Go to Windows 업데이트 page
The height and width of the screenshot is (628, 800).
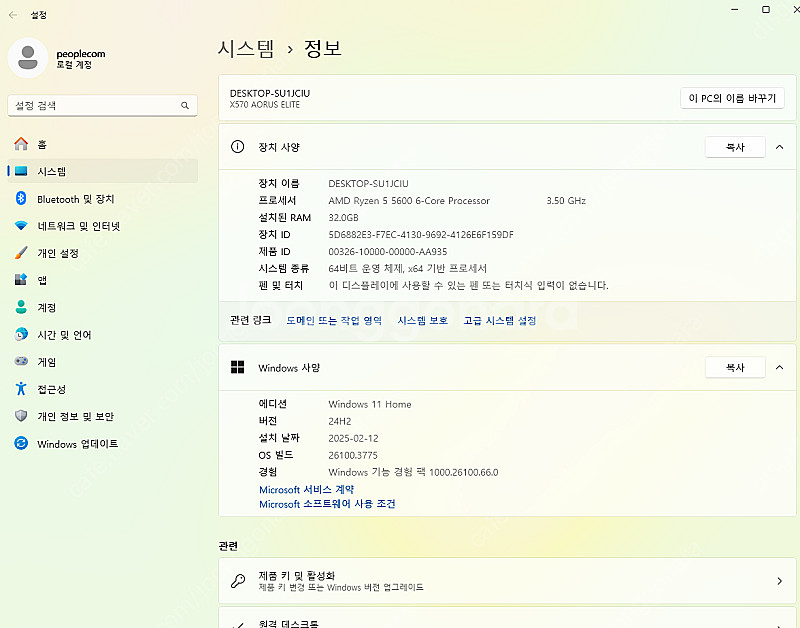point(102,443)
